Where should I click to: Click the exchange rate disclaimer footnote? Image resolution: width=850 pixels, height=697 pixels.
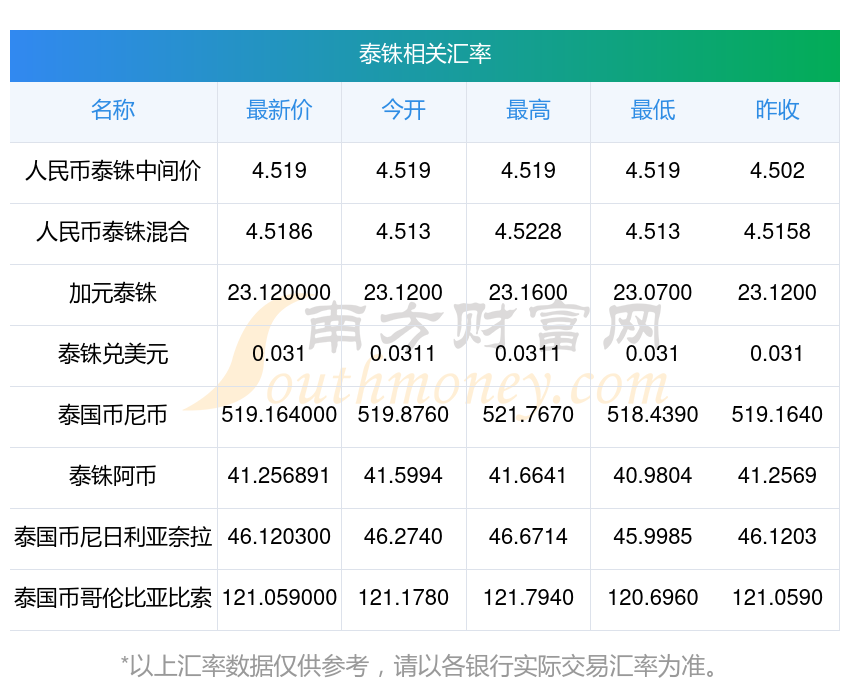click(425, 666)
